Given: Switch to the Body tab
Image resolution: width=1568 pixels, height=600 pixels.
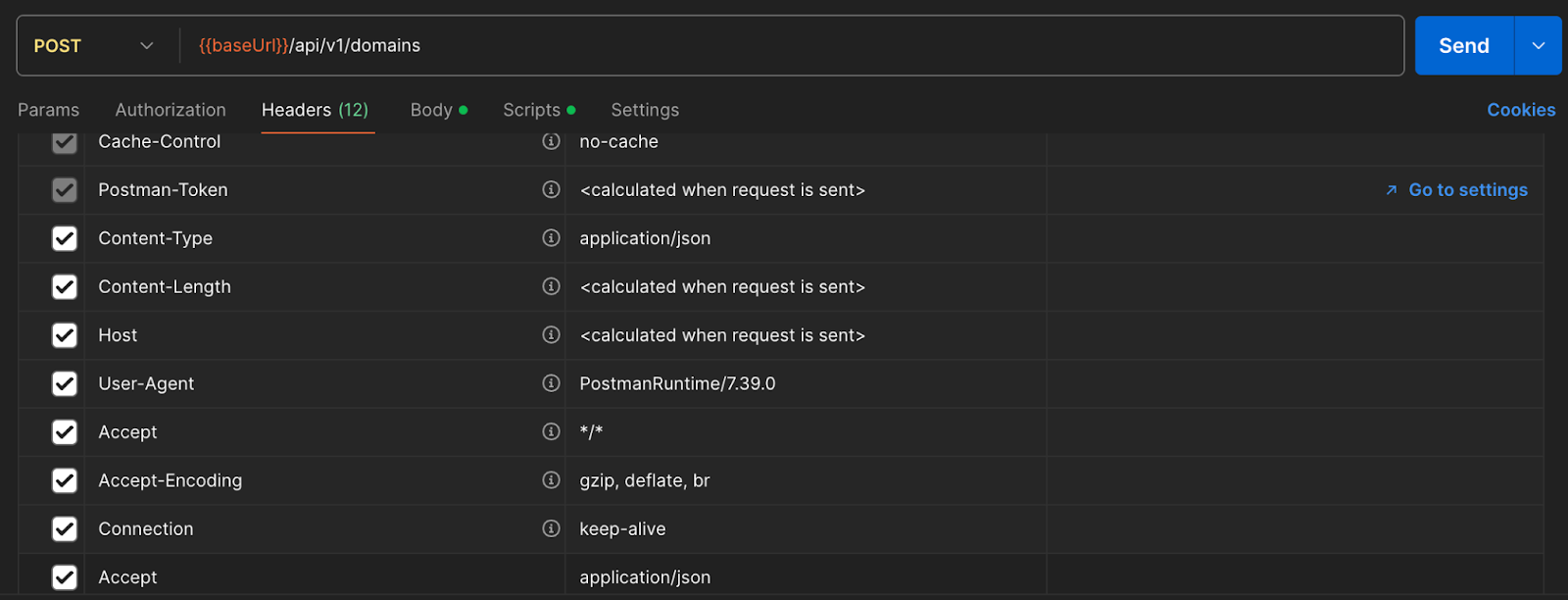Looking at the screenshot, I should tap(431, 110).
